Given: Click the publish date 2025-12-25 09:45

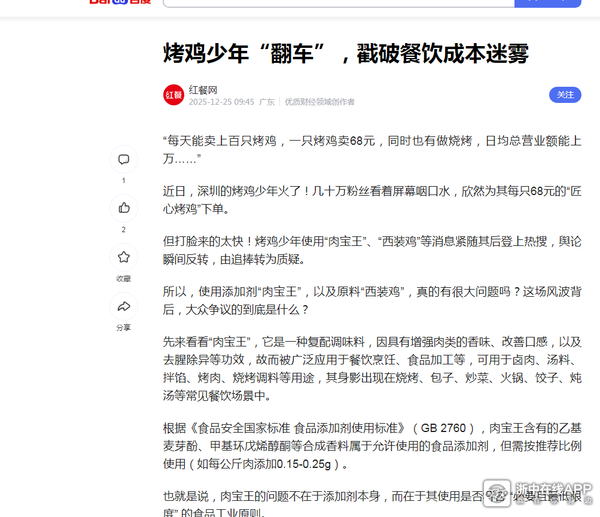Looking at the screenshot, I should (221, 102).
